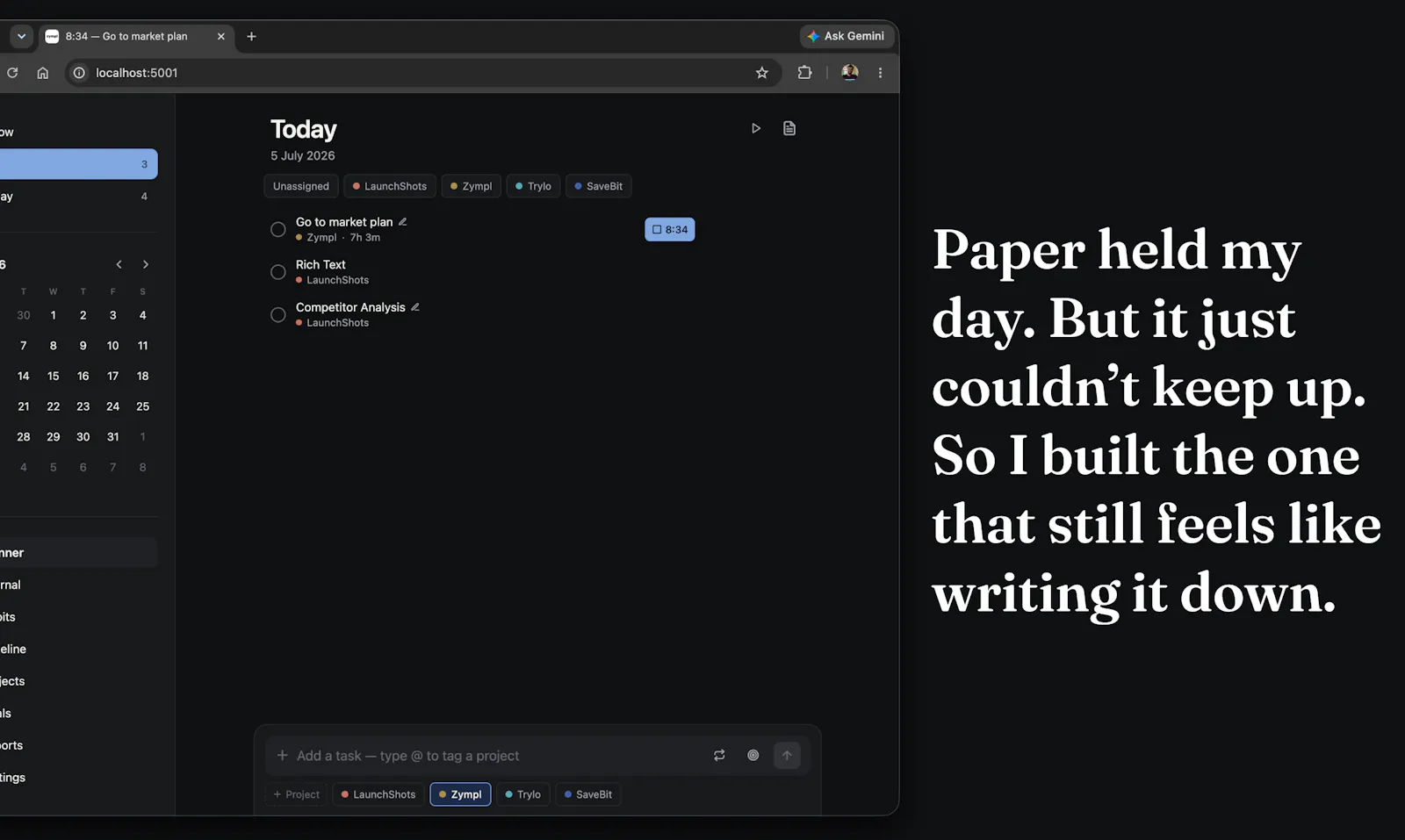Toggle the repeat task icon

[719, 755]
